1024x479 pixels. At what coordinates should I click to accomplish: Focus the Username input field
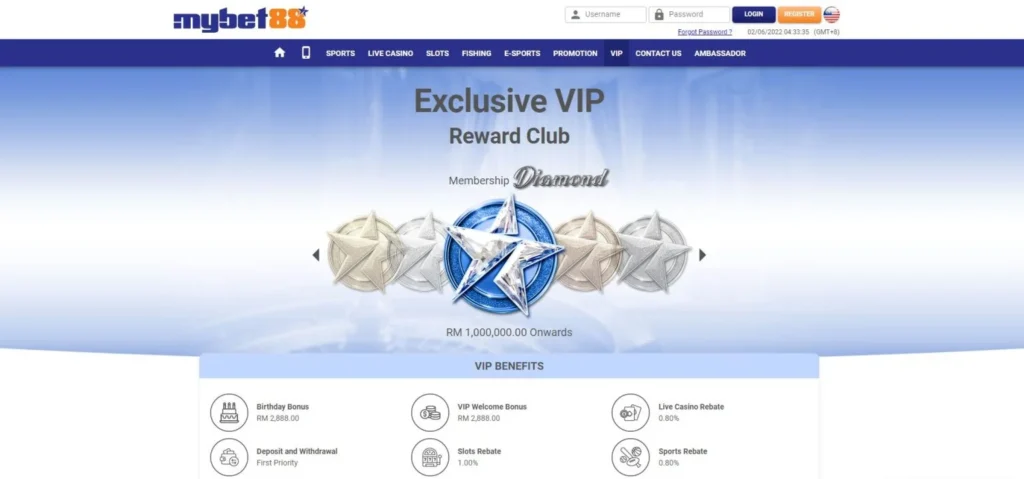coord(605,14)
